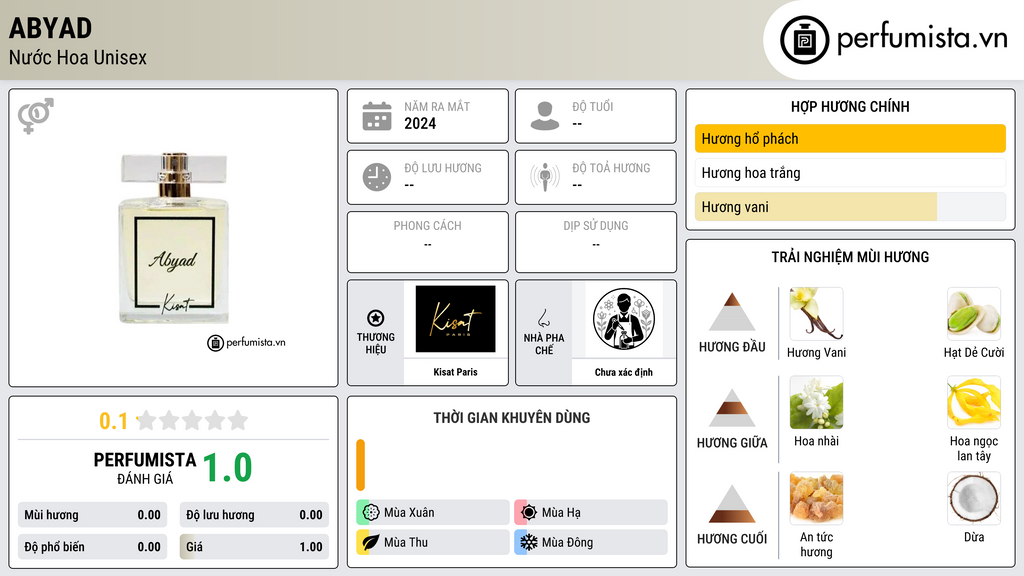
Task: Click the Độ tuổi label
Action: click(x=593, y=106)
